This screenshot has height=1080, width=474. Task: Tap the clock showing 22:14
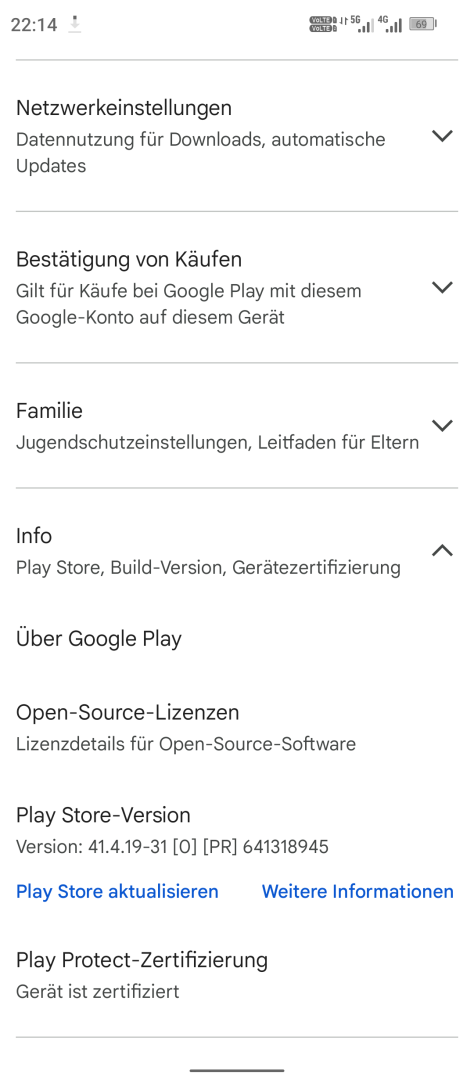coord(34,25)
